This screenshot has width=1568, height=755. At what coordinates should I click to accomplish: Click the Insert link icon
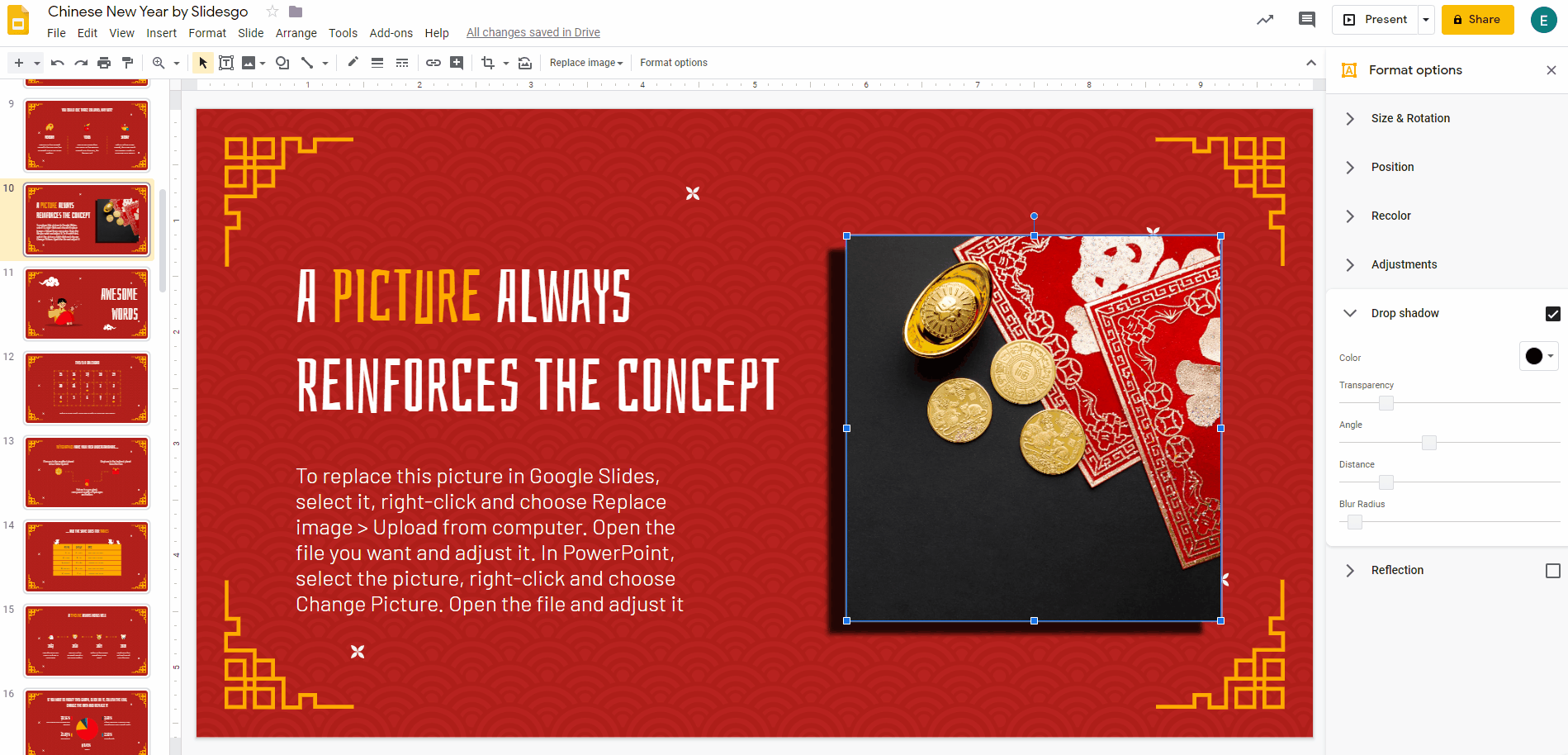point(433,63)
